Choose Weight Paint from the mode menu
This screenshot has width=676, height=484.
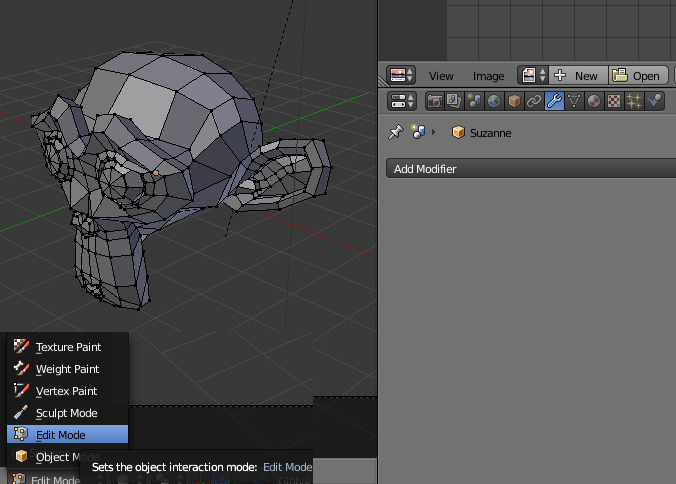[68, 369]
